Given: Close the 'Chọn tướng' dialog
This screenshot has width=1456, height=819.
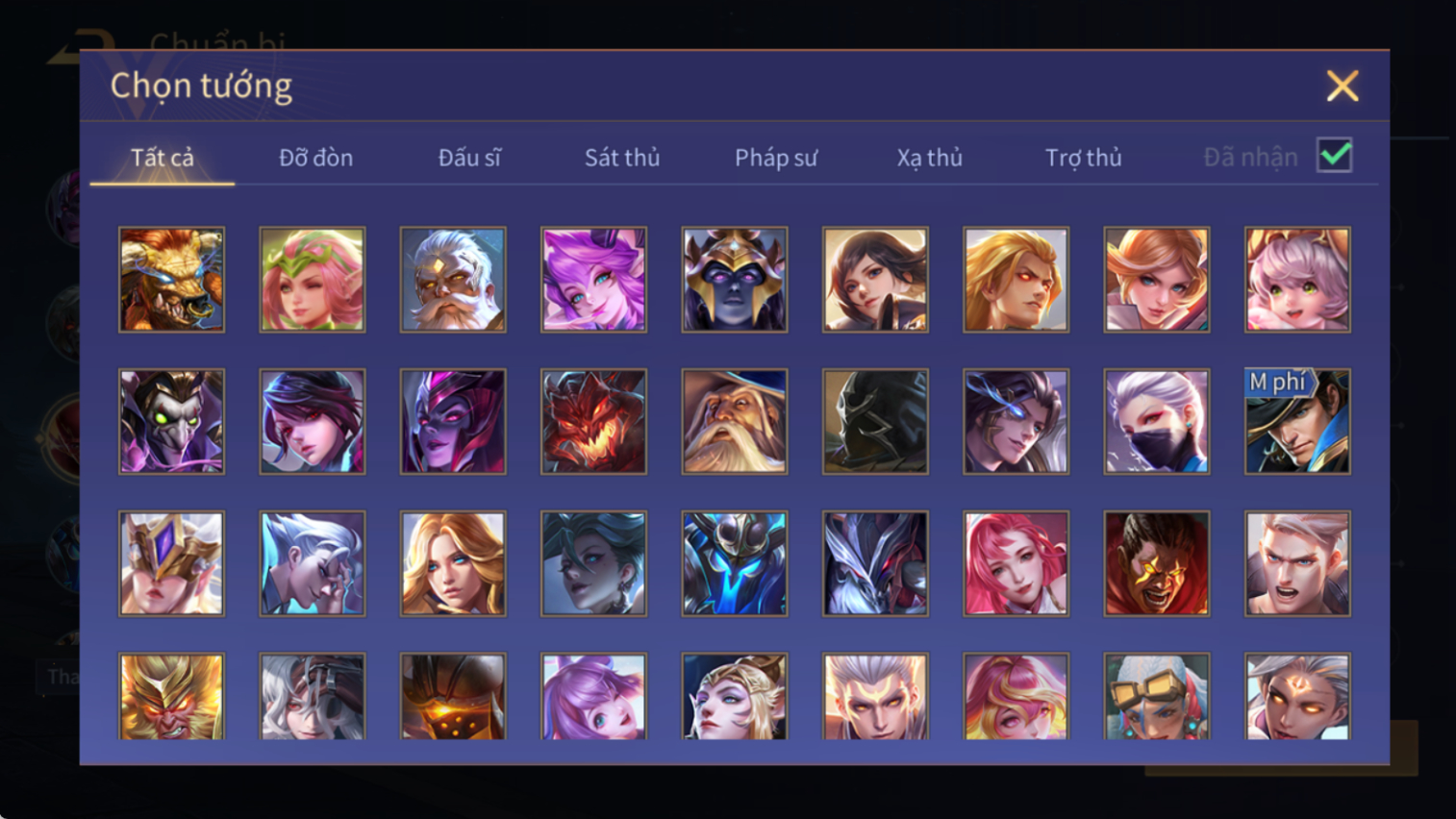Looking at the screenshot, I should pyautogui.click(x=1343, y=87).
